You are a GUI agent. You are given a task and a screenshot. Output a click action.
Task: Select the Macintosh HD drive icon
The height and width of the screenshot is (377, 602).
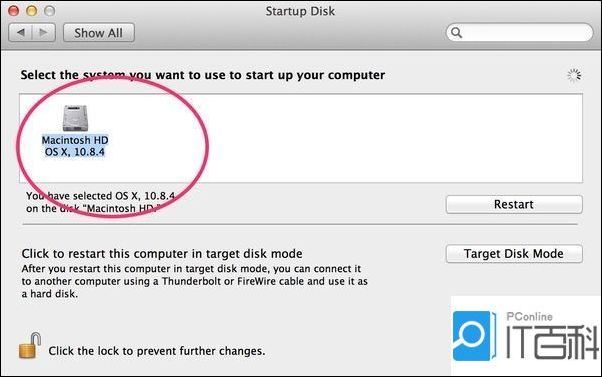[75, 118]
